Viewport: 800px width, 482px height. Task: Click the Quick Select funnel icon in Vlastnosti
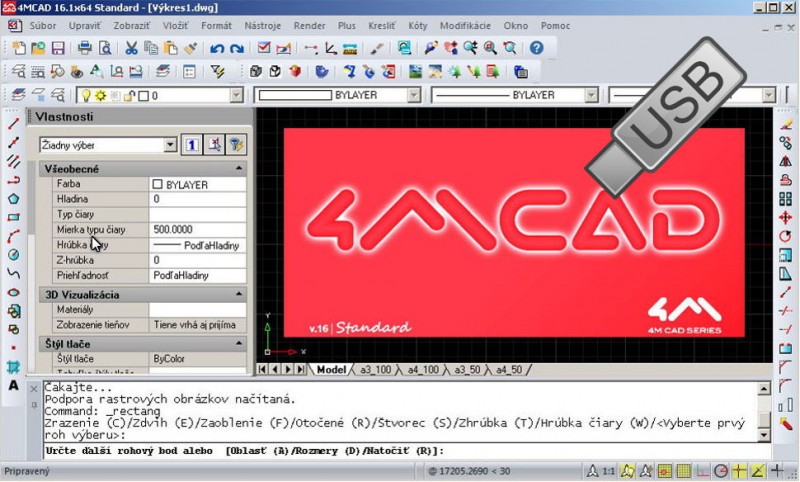click(x=236, y=145)
